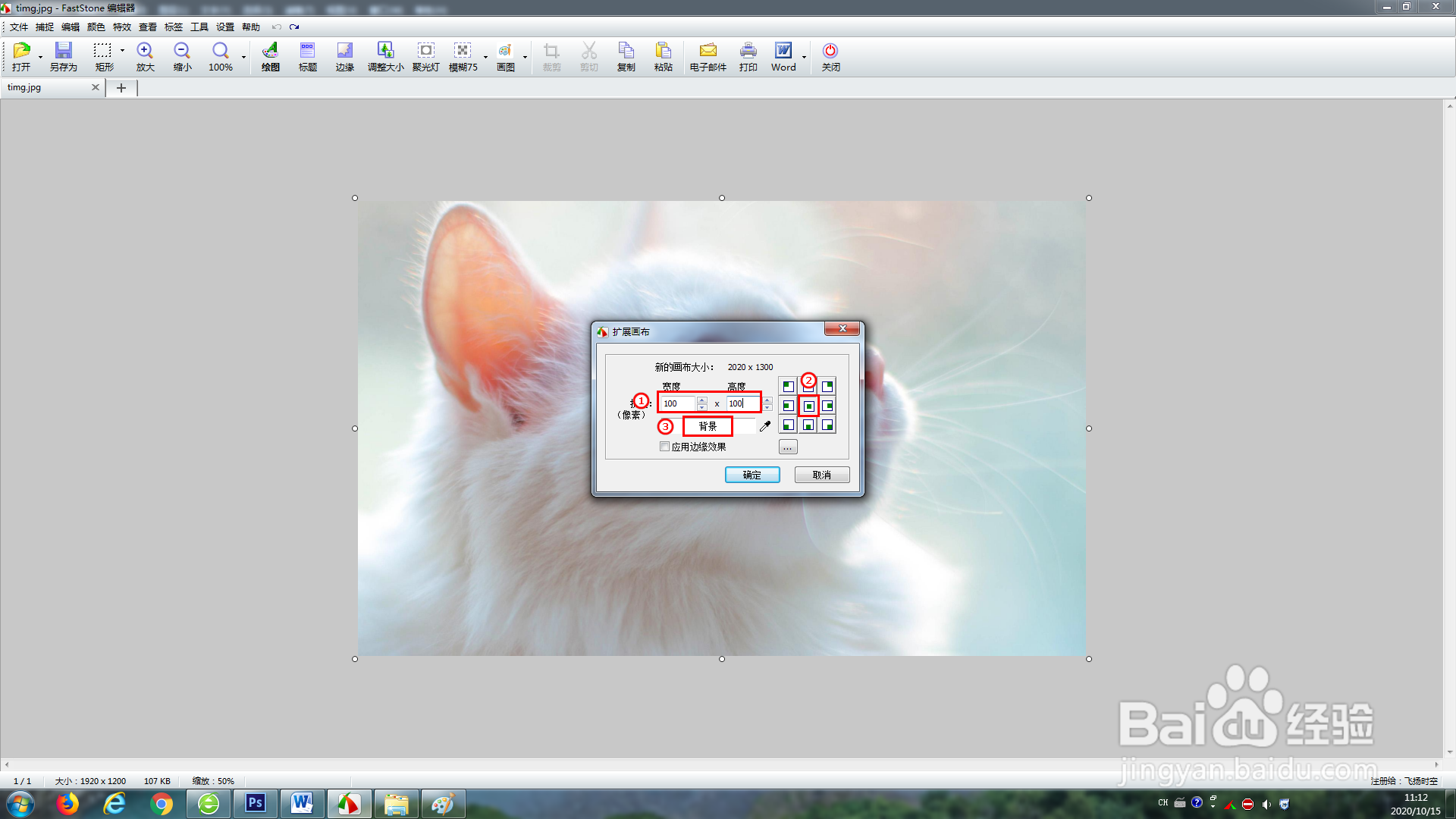Expand the dropdown arrow beside 100% zoom
1456x819 pixels.
pyautogui.click(x=243, y=57)
